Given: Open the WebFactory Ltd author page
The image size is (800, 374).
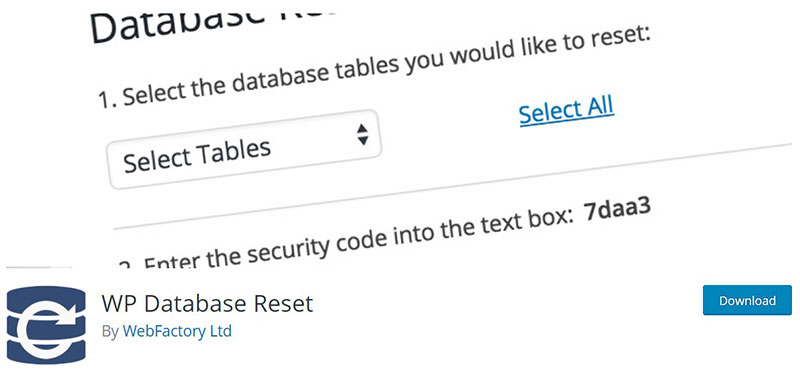Looking at the screenshot, I should (177, 331).
